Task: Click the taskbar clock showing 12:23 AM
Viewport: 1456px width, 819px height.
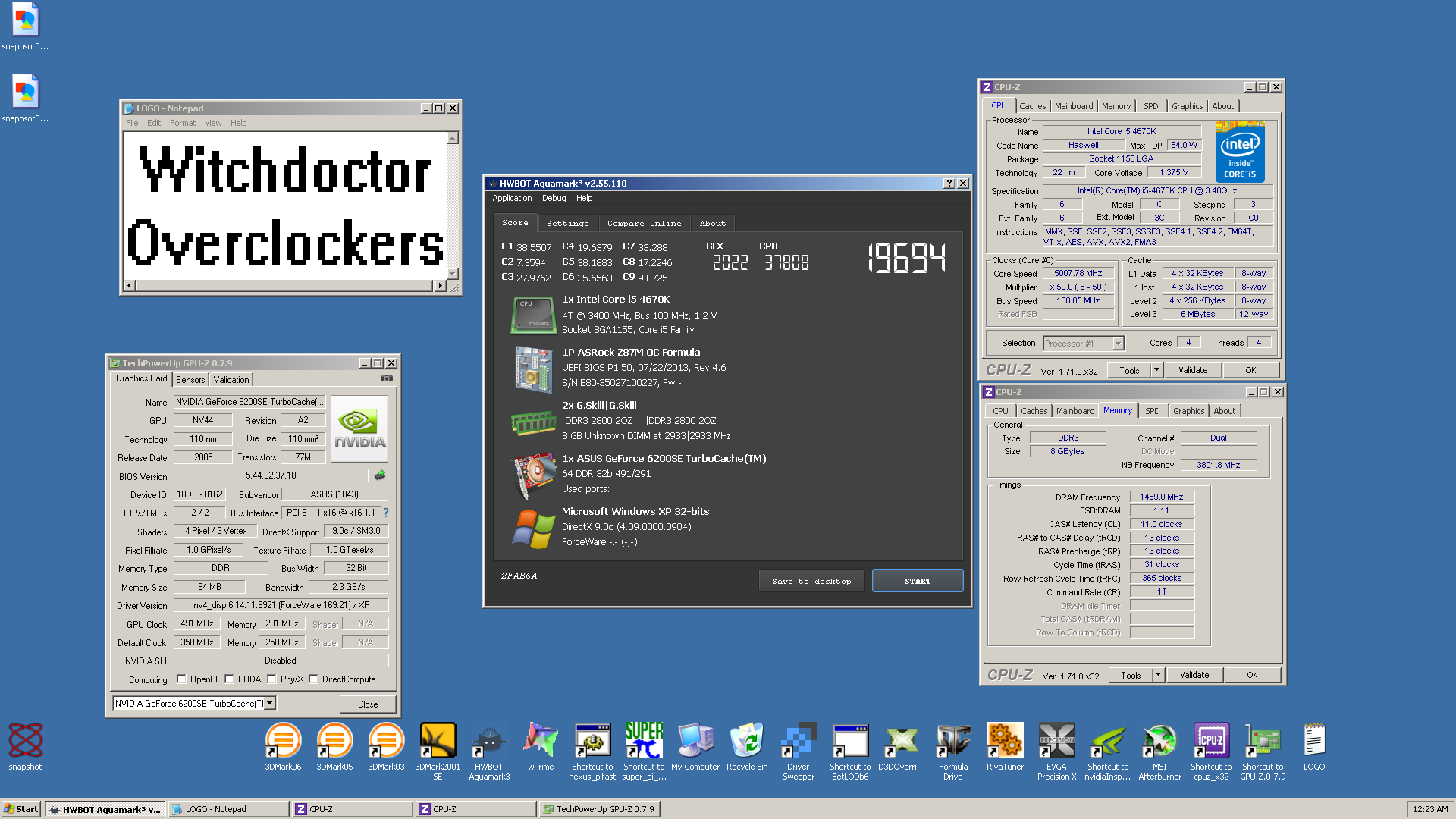Action: (x=1430, y=809)
